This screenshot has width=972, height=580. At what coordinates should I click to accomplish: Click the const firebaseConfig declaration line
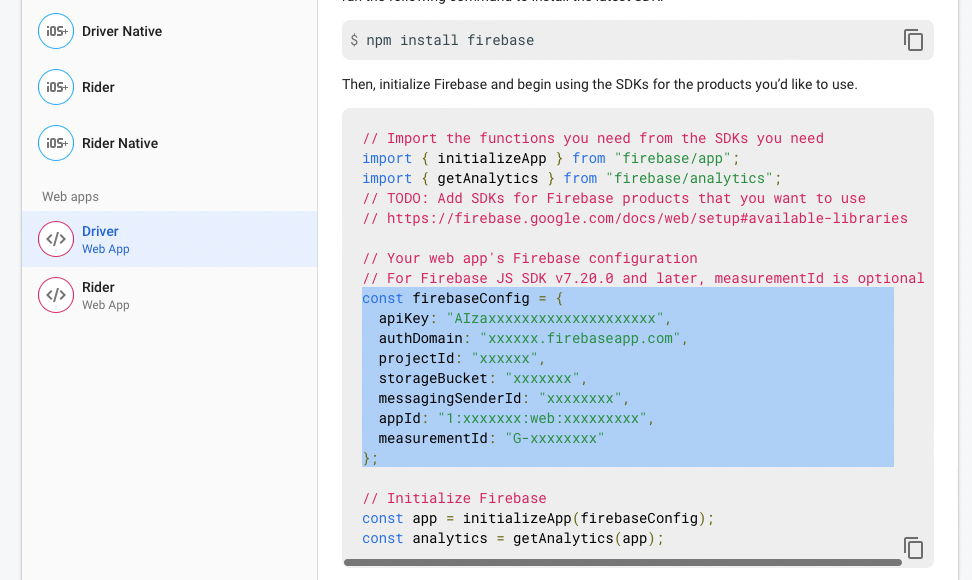[462, 298]
